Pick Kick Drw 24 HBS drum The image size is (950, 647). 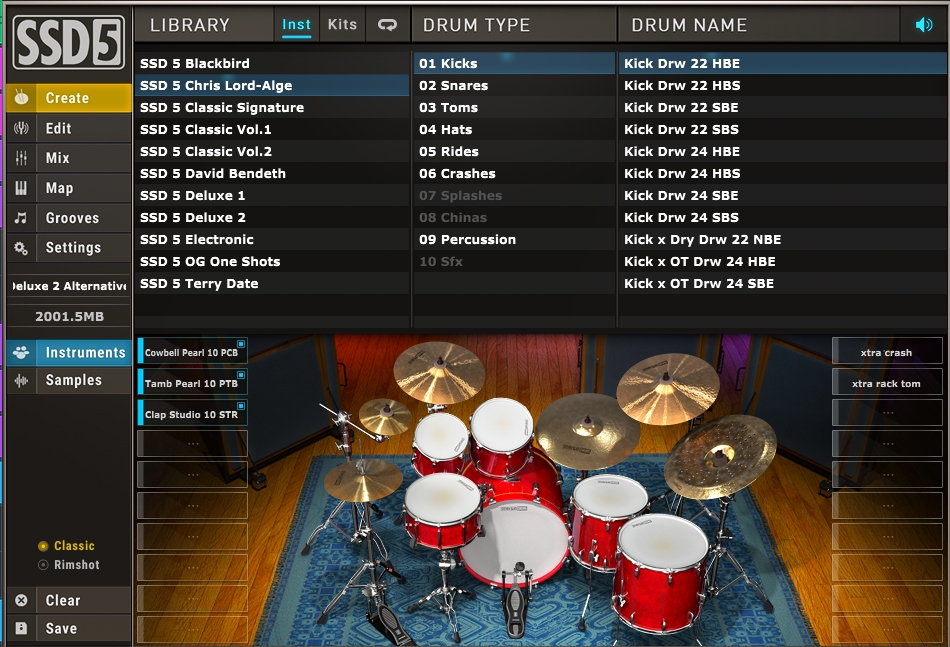(782, 173)
